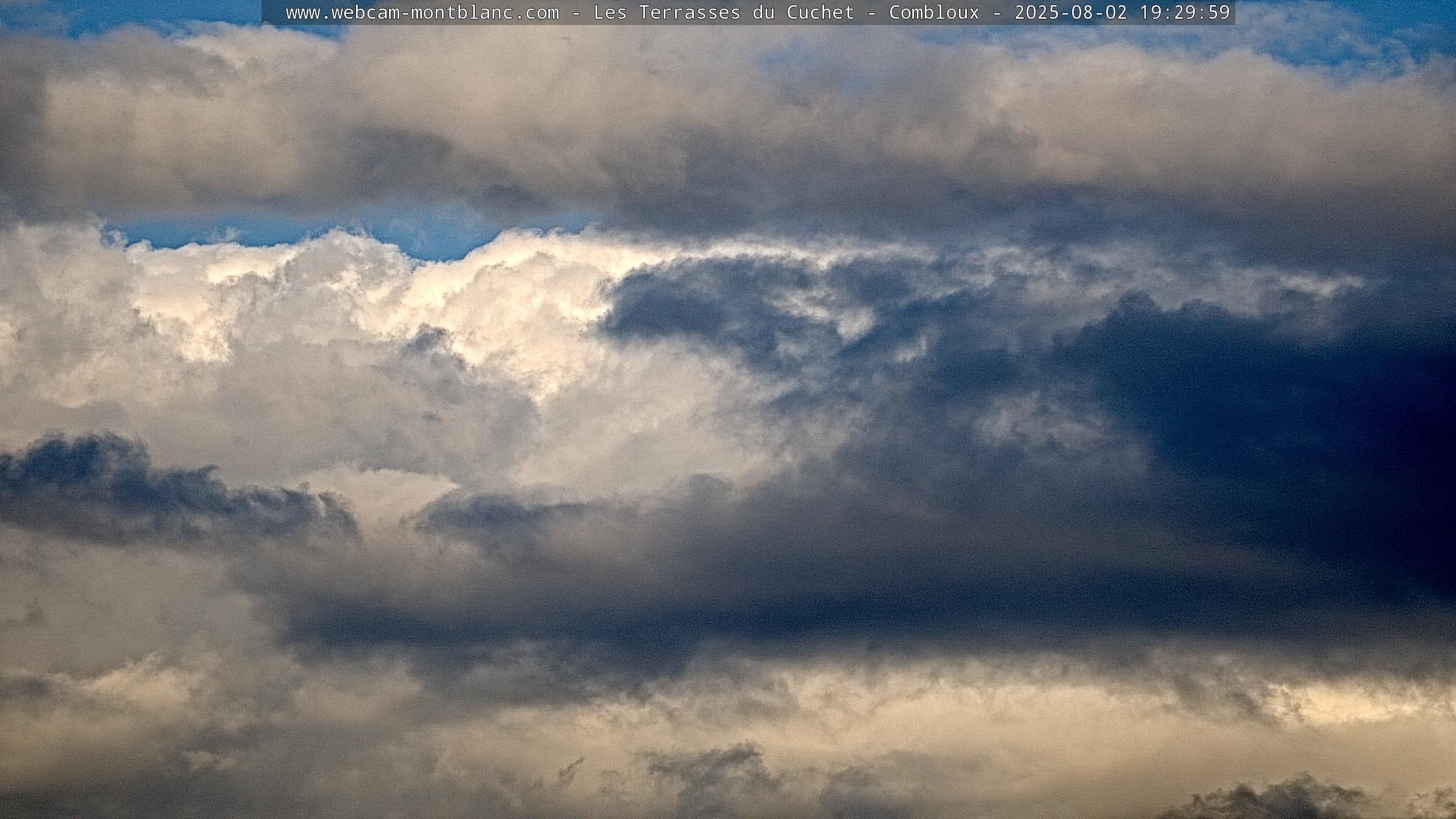The image size is (1456, 819).
Task: Click the www.webcam-montblanc.com caption text
Action: (423, 13)
